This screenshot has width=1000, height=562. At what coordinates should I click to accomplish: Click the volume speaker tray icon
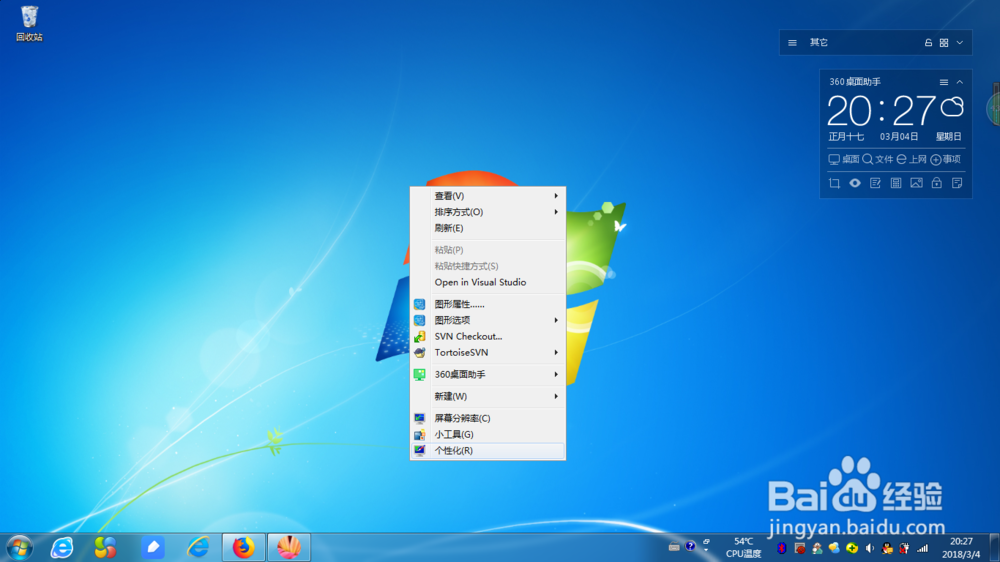tap(869, 548)
